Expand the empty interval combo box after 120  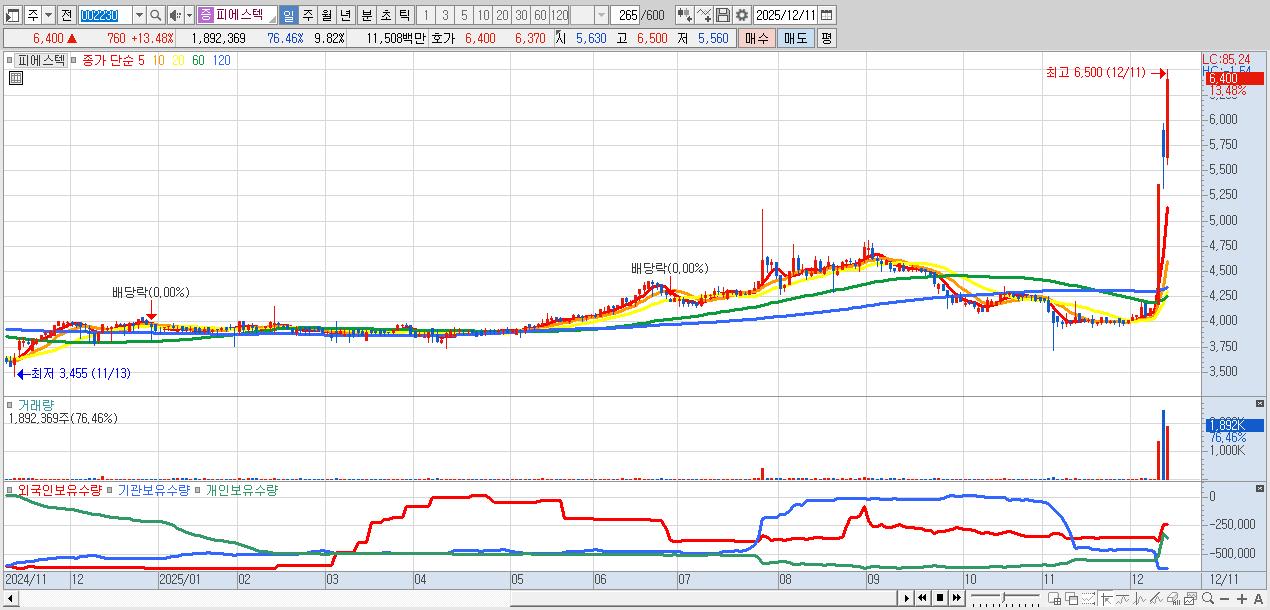(x=601, y=15)
